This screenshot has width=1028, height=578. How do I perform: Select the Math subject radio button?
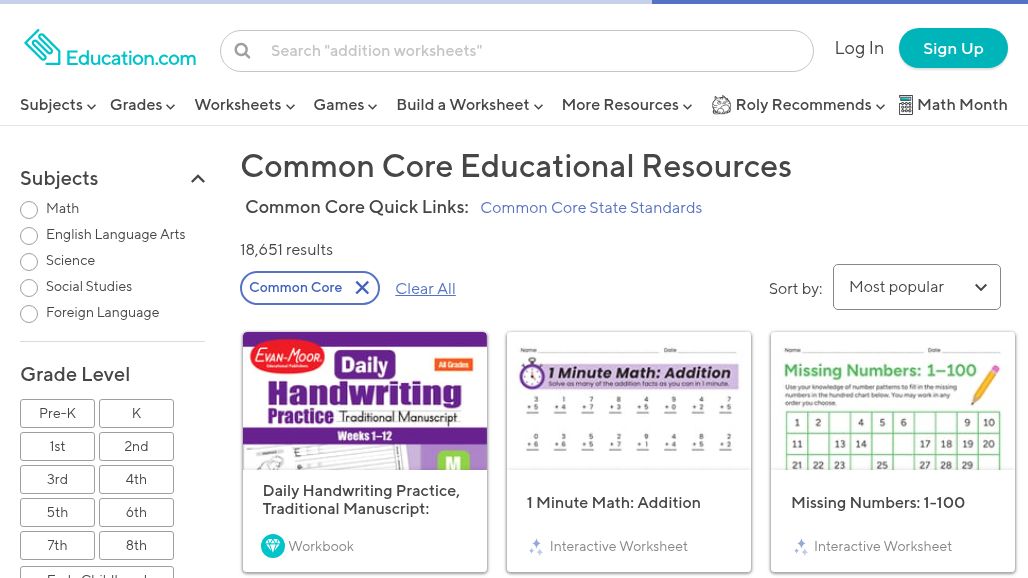[x=29, y=210]
